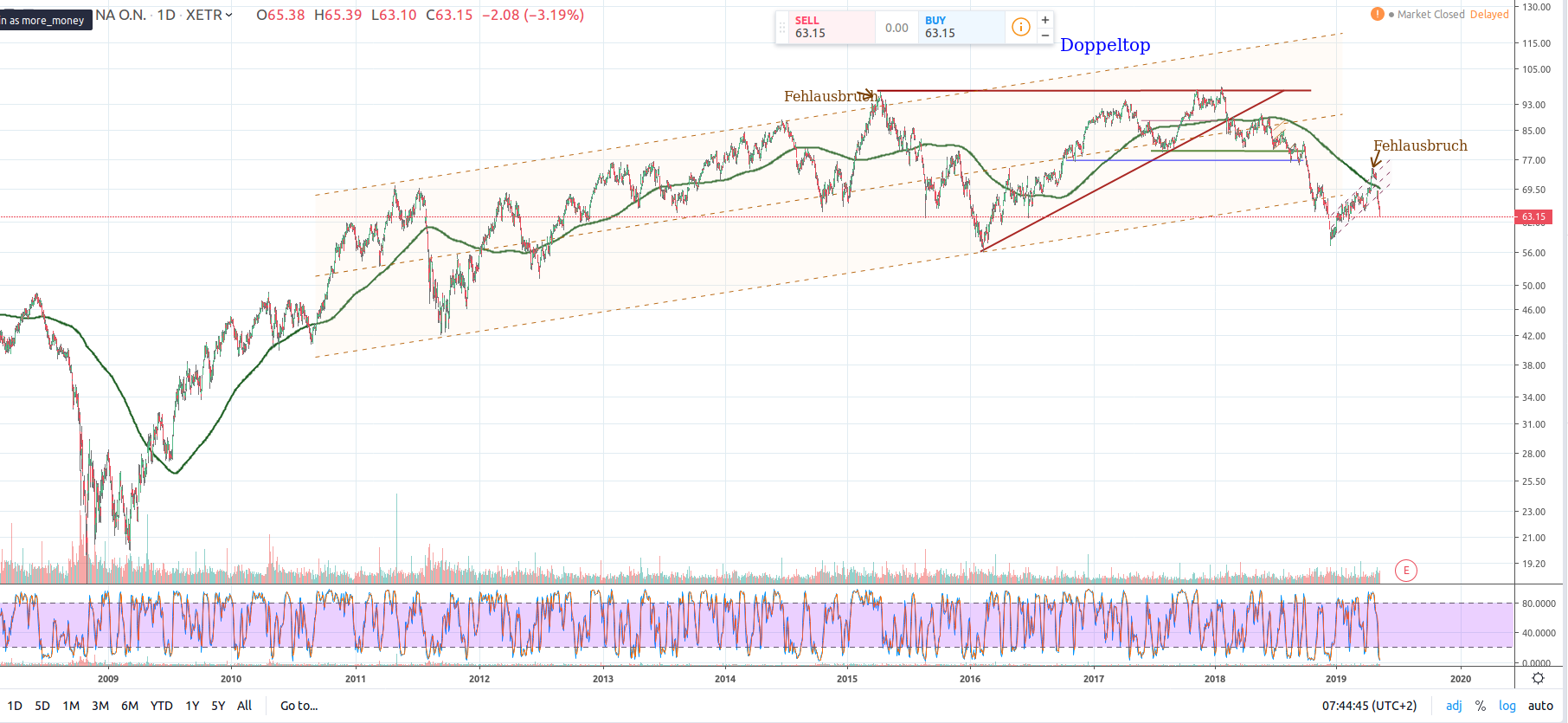Open the Go to... date picker
Viewport: 1568px width, 723px height.
[x=299, y=706]
